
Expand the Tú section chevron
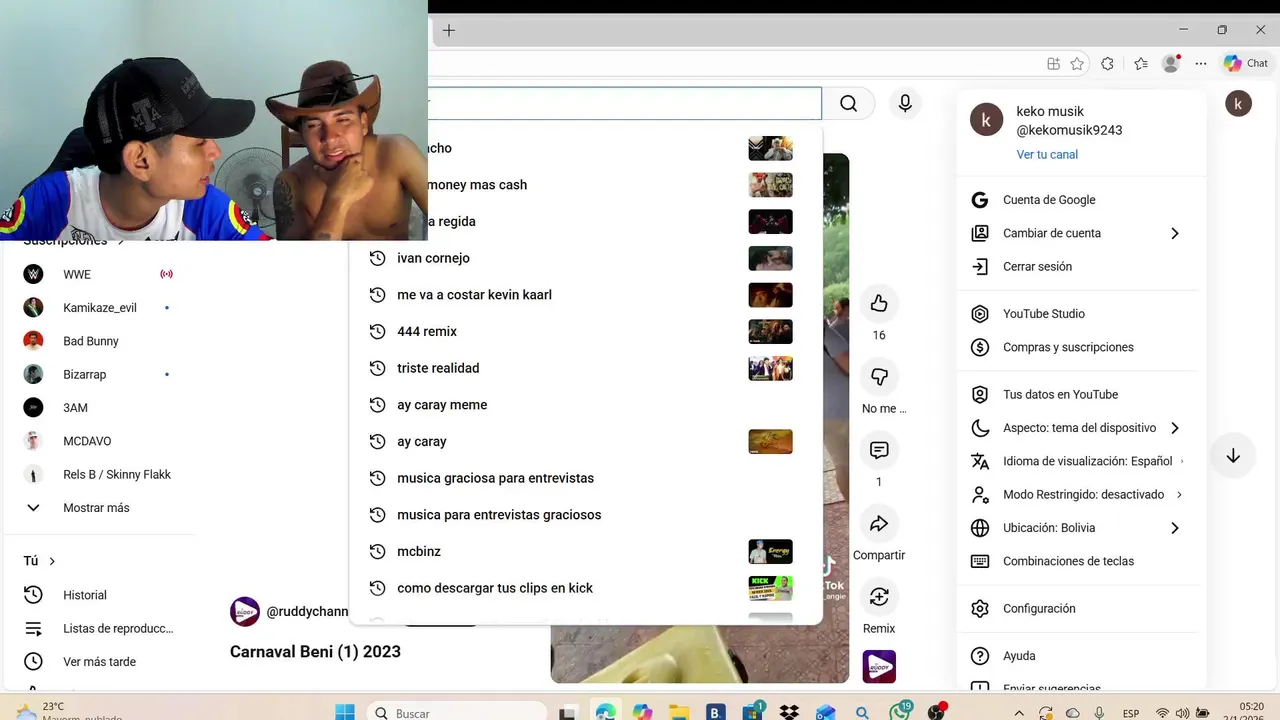(52, 561)
